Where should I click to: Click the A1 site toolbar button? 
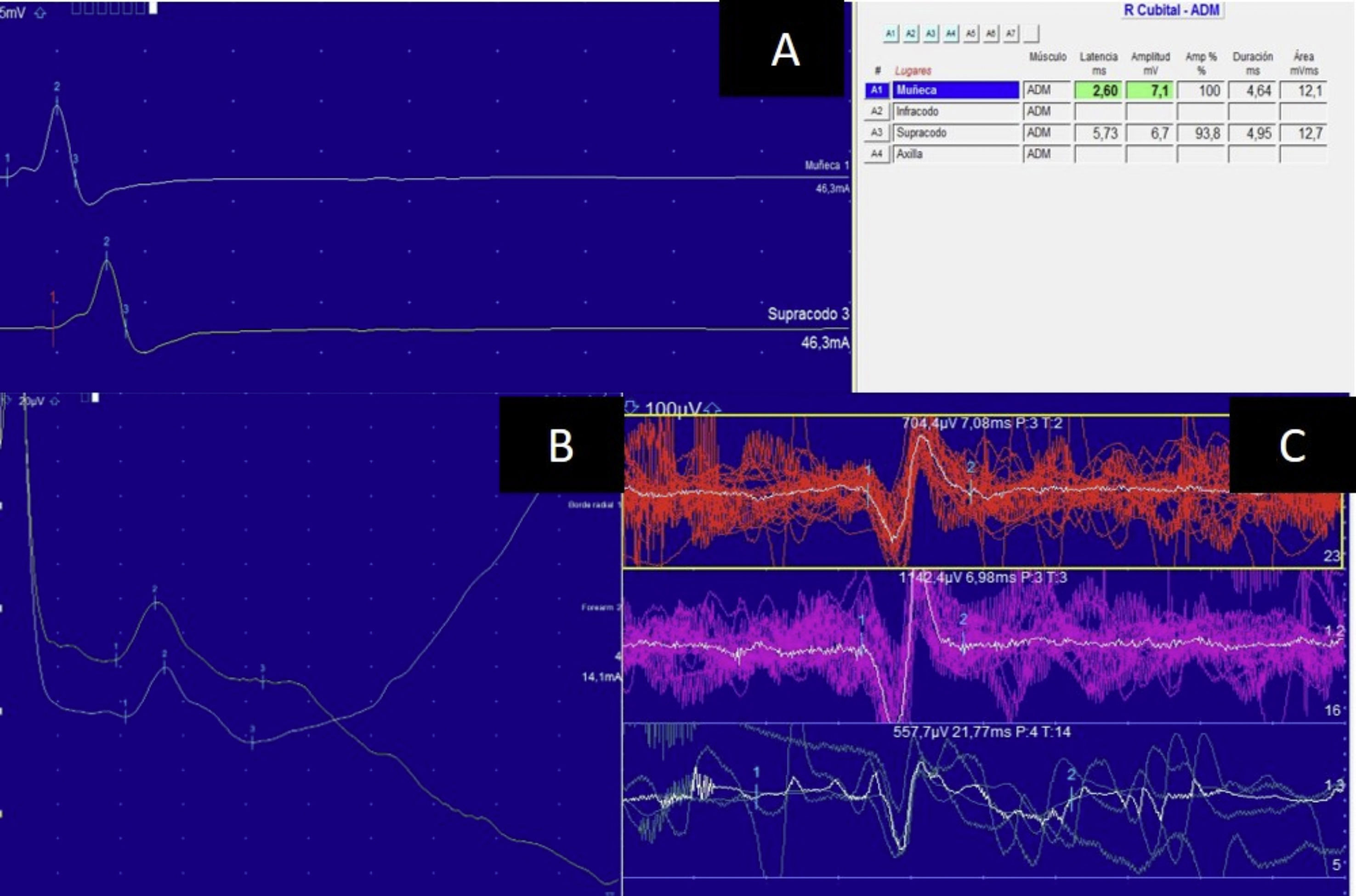point(890,34)
